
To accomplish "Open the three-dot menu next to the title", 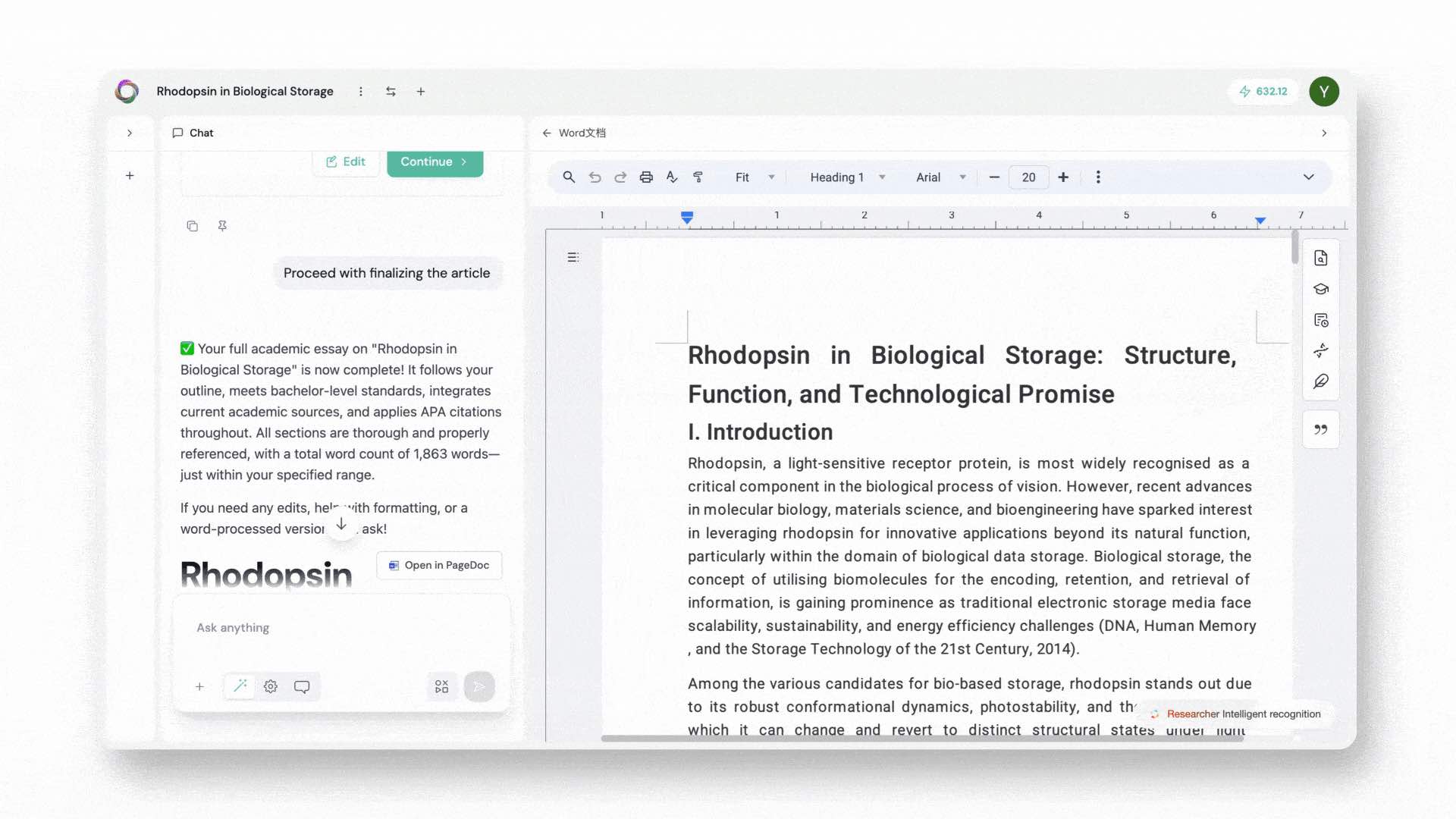I will [x=361, y=91].
